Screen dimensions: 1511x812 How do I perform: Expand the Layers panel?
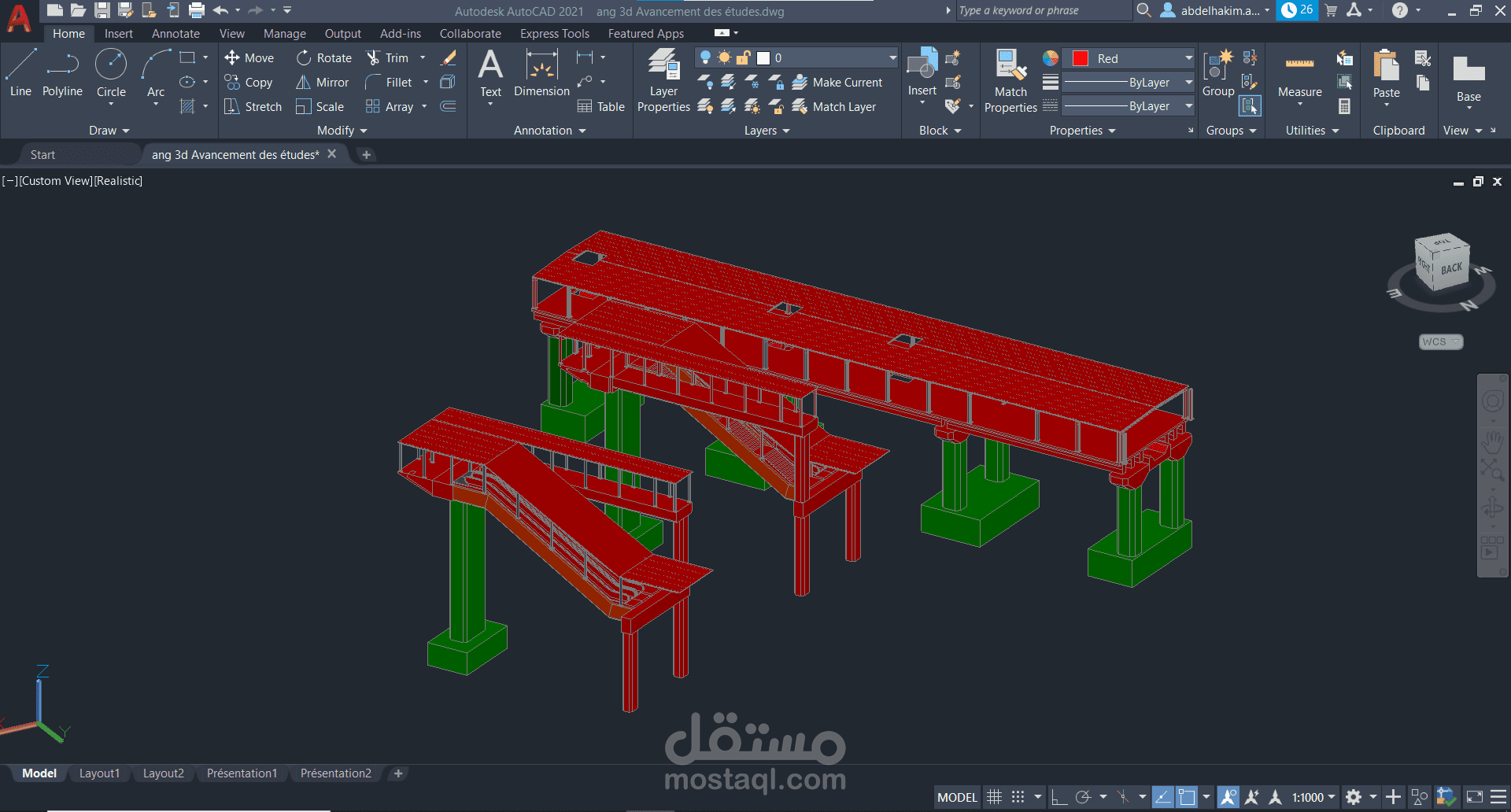(767, 131)
